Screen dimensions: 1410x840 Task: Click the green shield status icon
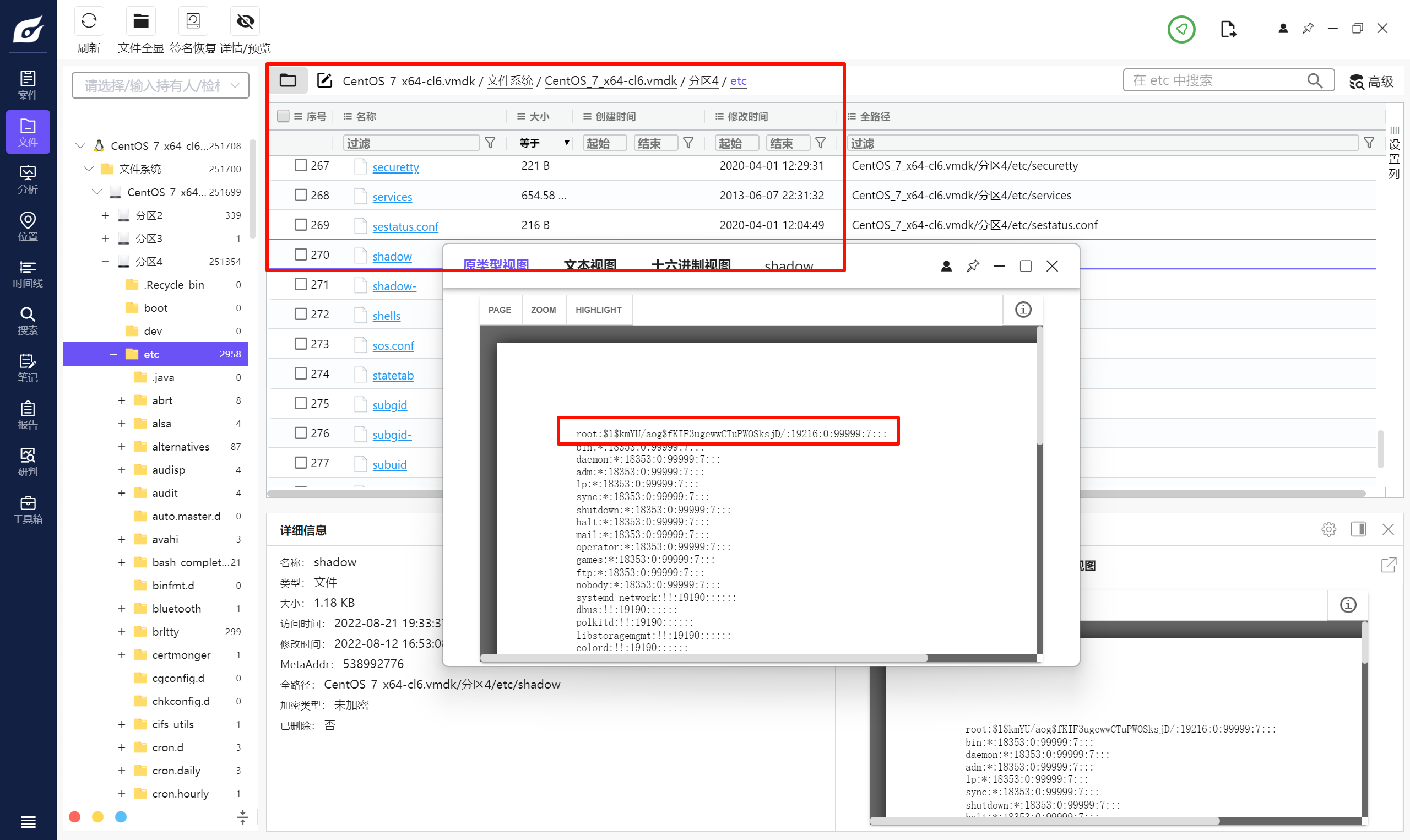click(1181, 29)
